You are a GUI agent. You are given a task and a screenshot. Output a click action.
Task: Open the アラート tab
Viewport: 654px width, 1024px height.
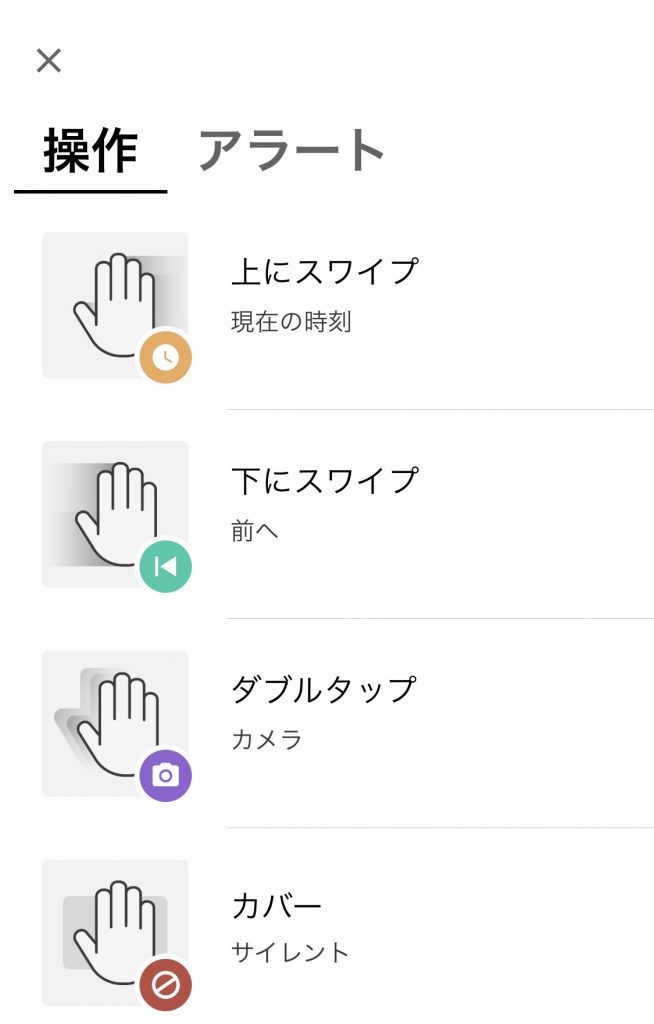(x=291, y=151)
